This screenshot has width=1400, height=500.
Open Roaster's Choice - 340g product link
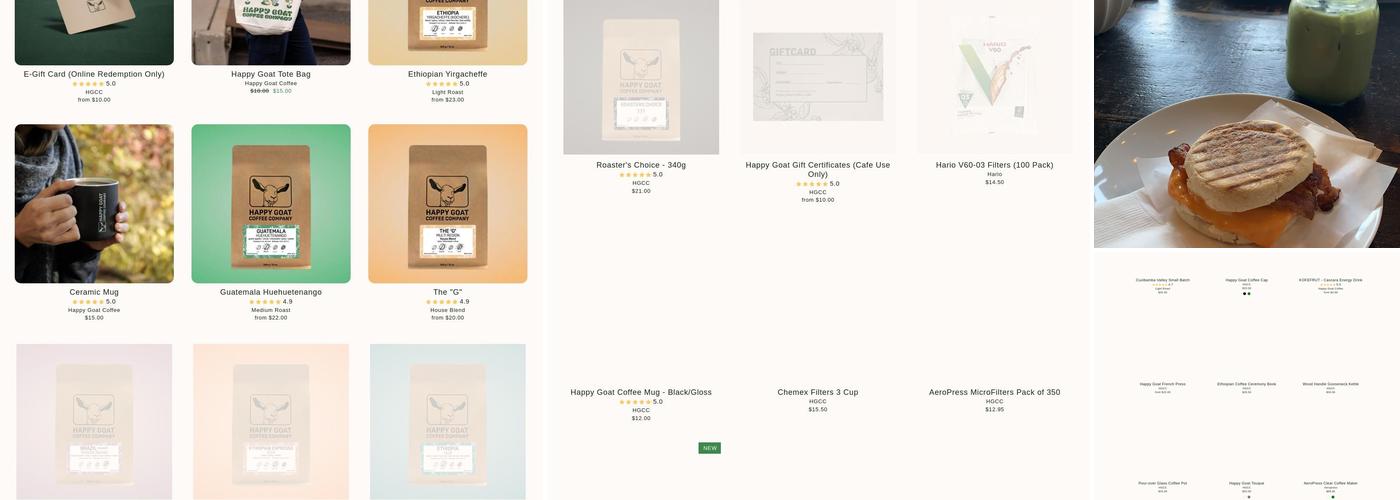[641, 165]
